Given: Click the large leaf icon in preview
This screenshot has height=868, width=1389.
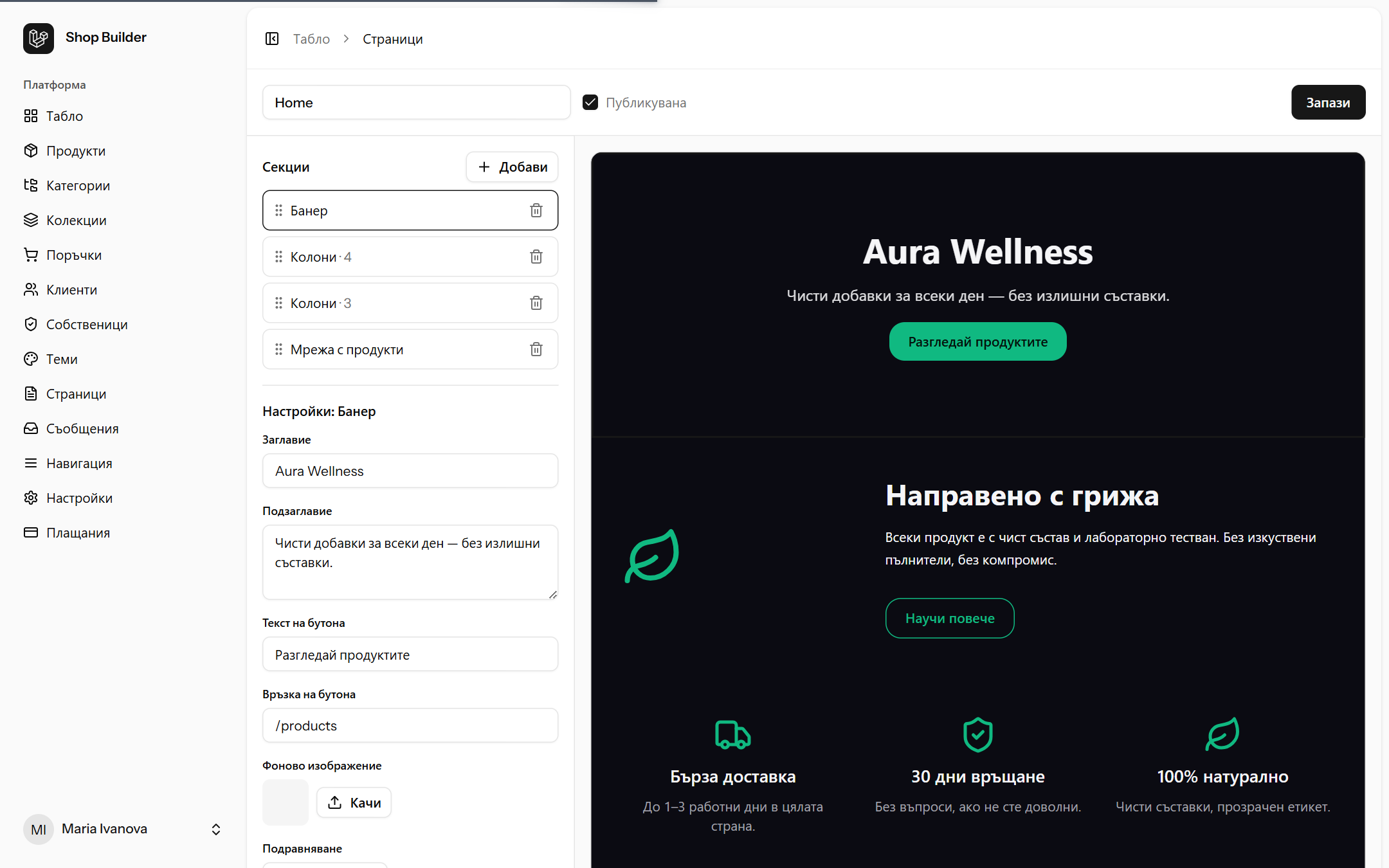Looking at the screenshot, I should click(x=652, y=556).
